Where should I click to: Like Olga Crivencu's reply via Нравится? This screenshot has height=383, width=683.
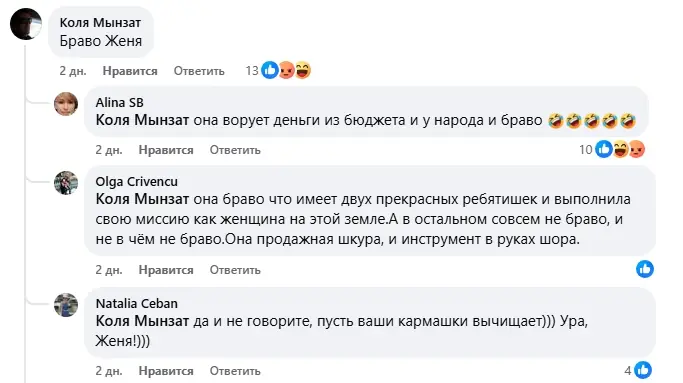[166, 270]
